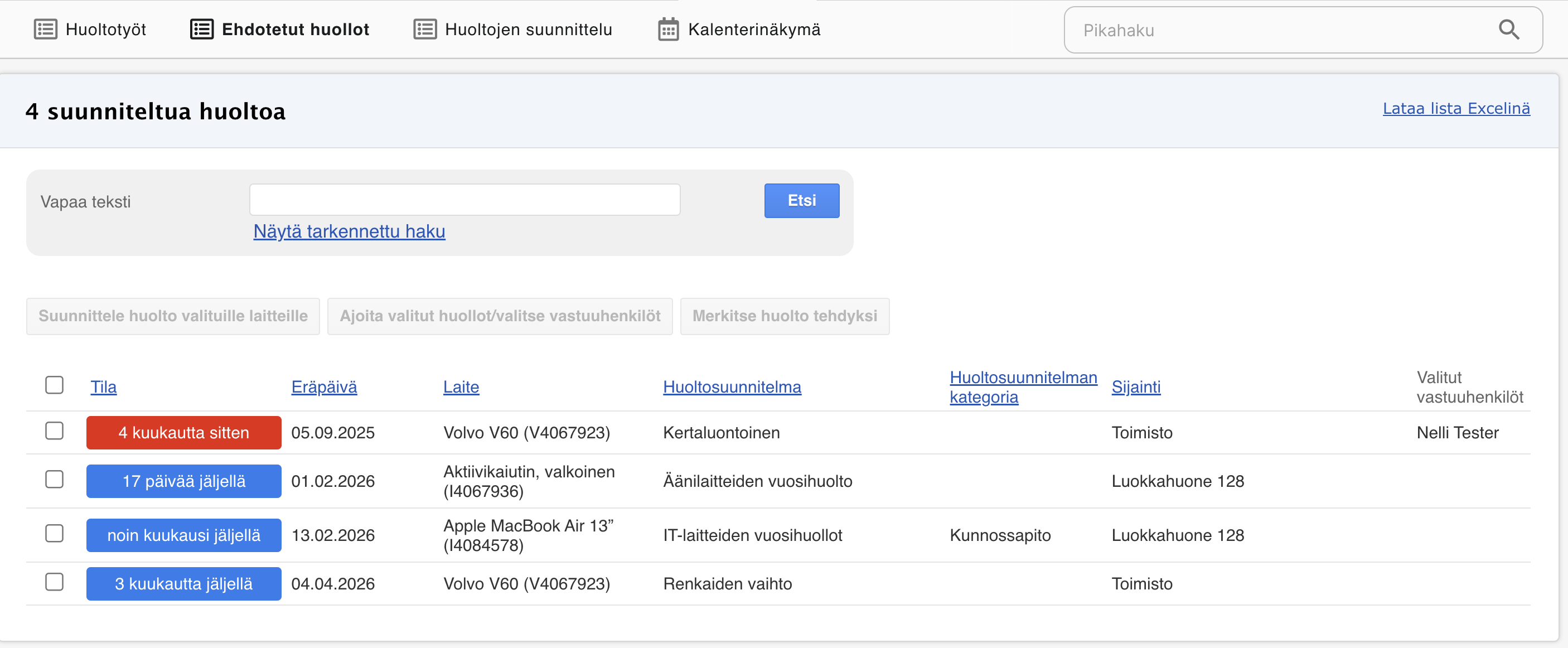Image resolution: width=1568 pixels, height=648 pixels.
Task: Sort the table by Eräpäivä column
Action: coord(324,386)
